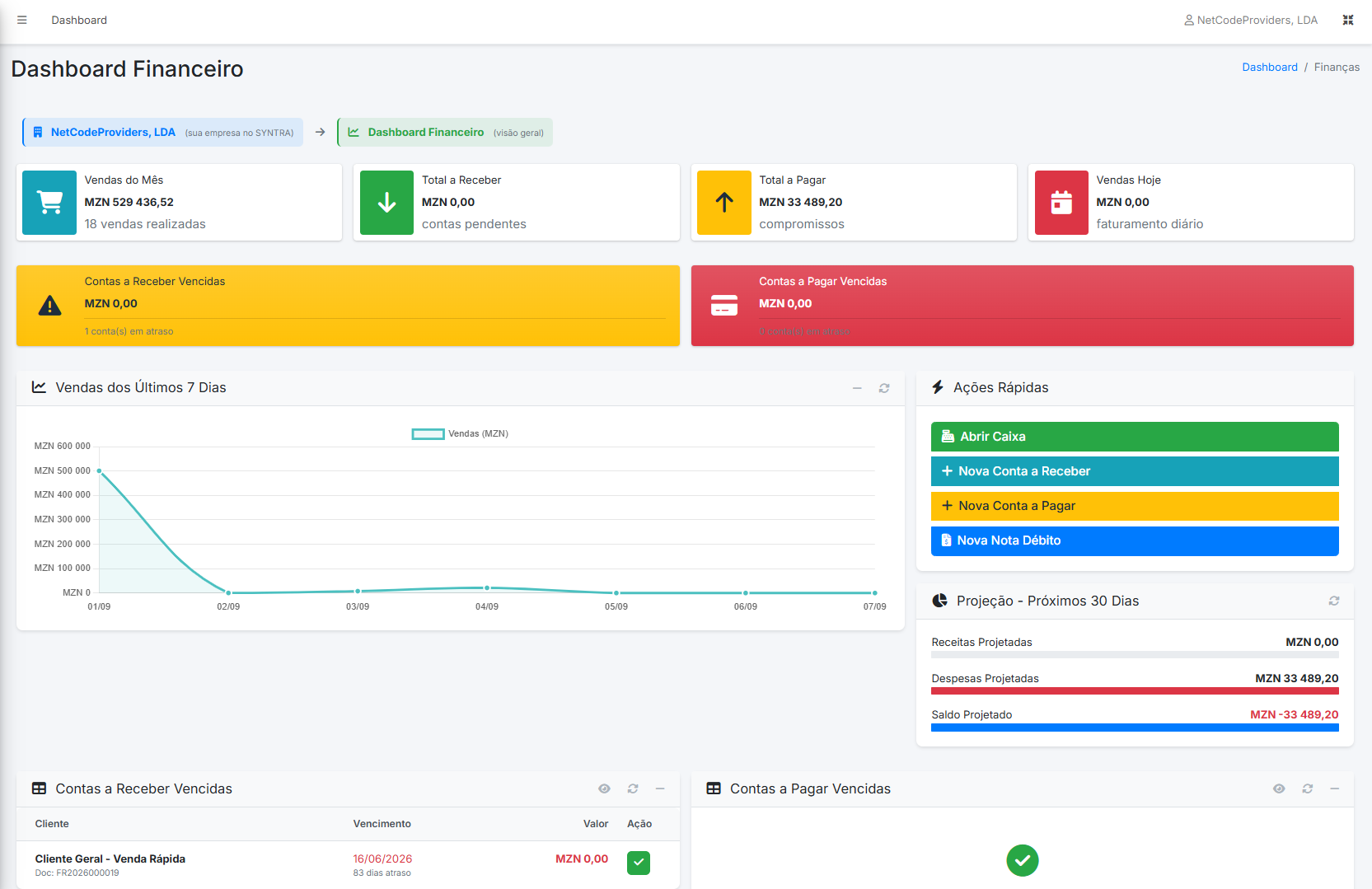Toggle the Vendas (MZN) chart legend
1372x889 pixels.
[460, 433]
